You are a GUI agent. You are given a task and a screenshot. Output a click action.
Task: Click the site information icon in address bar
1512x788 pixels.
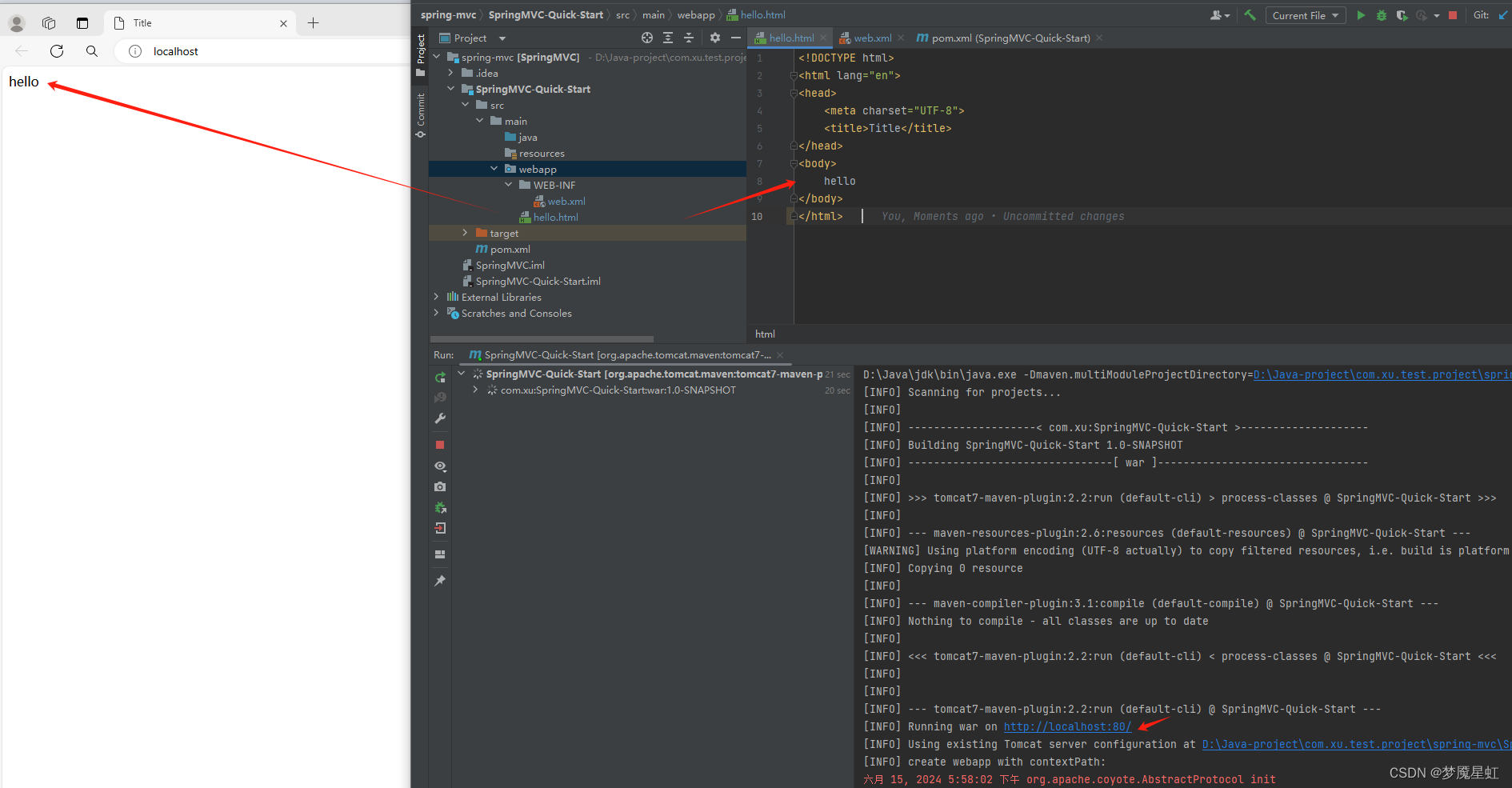tap(135, 51)
